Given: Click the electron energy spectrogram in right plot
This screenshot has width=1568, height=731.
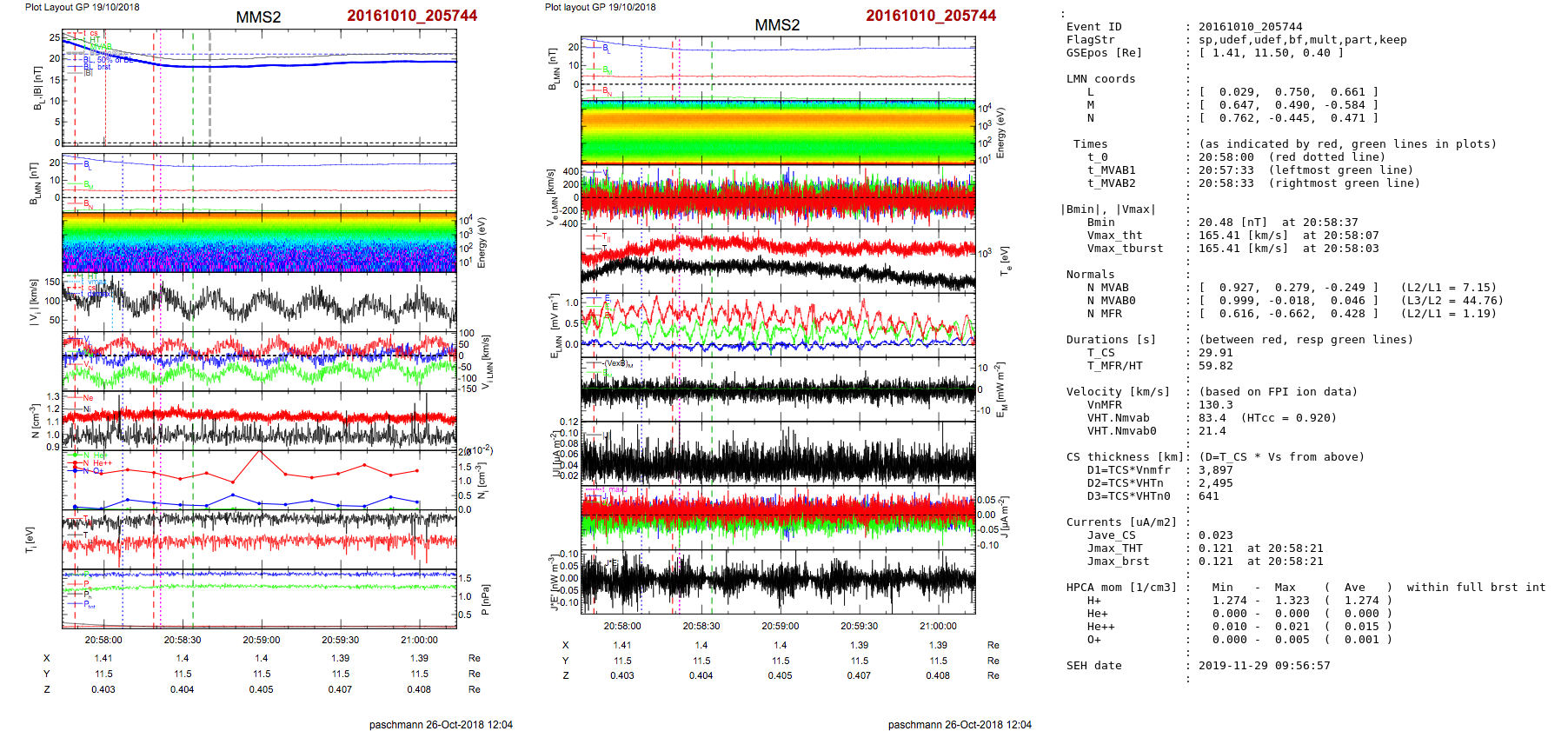Looking at the screenshot, I should click(x=778, y=131).
